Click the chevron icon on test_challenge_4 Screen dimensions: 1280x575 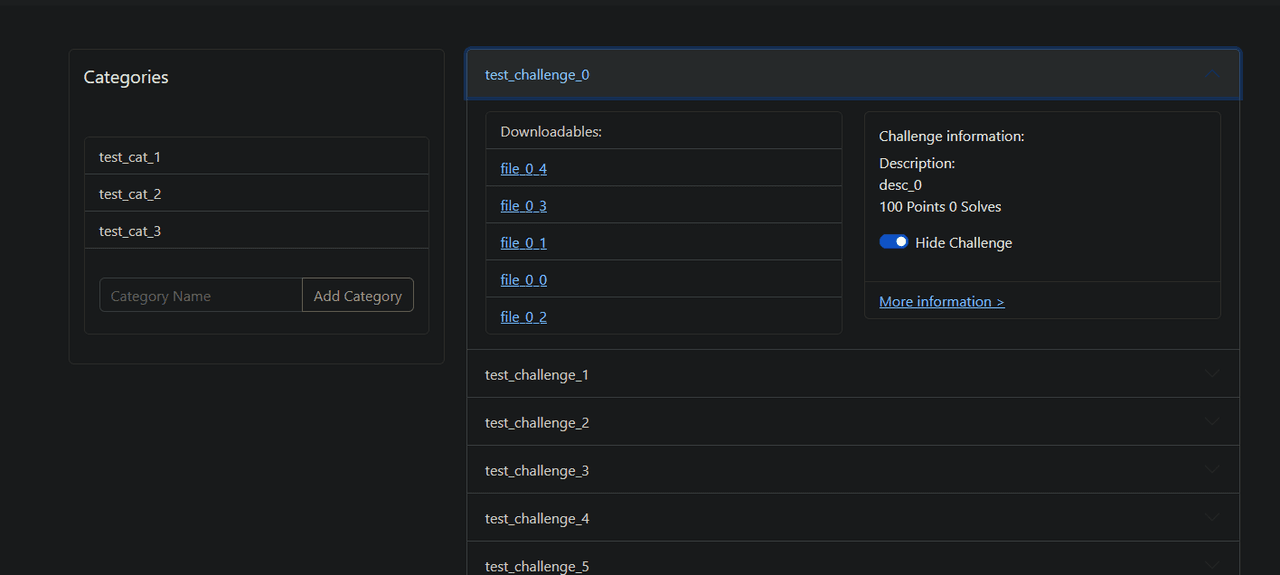click(1211, 518)
